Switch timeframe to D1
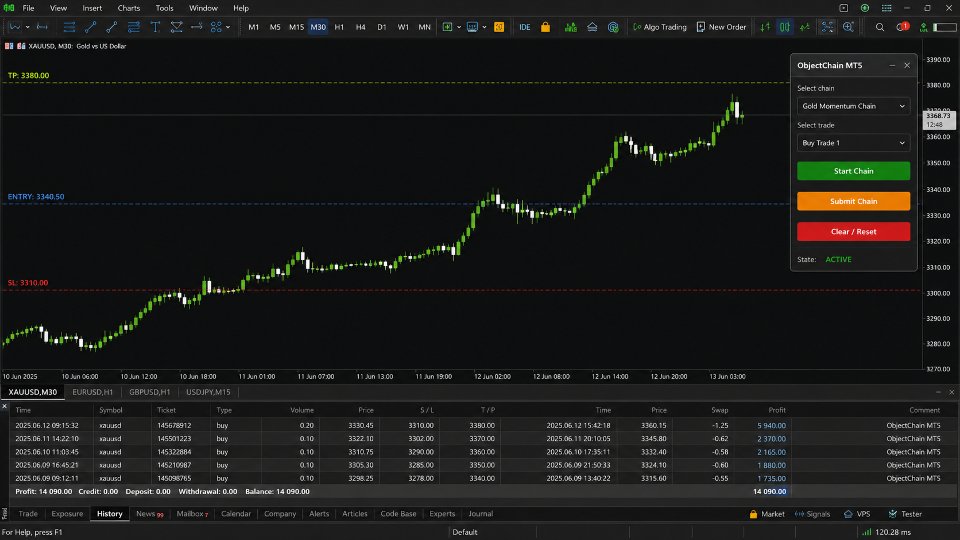The image size is (960, 540). coord(382,27)
